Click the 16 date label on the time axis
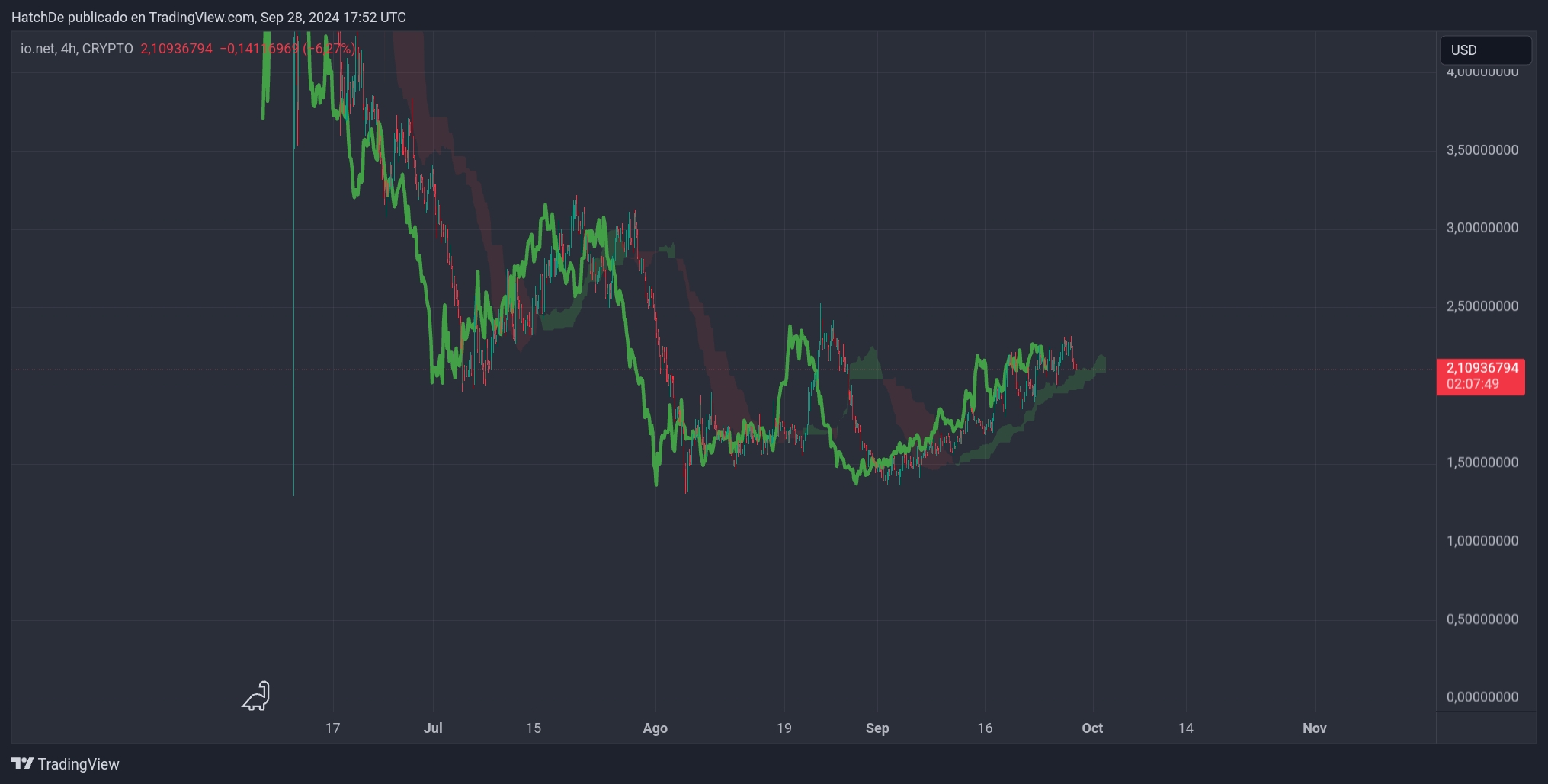This screenshot has width=1548, height=784. click(x=985, y=728)
